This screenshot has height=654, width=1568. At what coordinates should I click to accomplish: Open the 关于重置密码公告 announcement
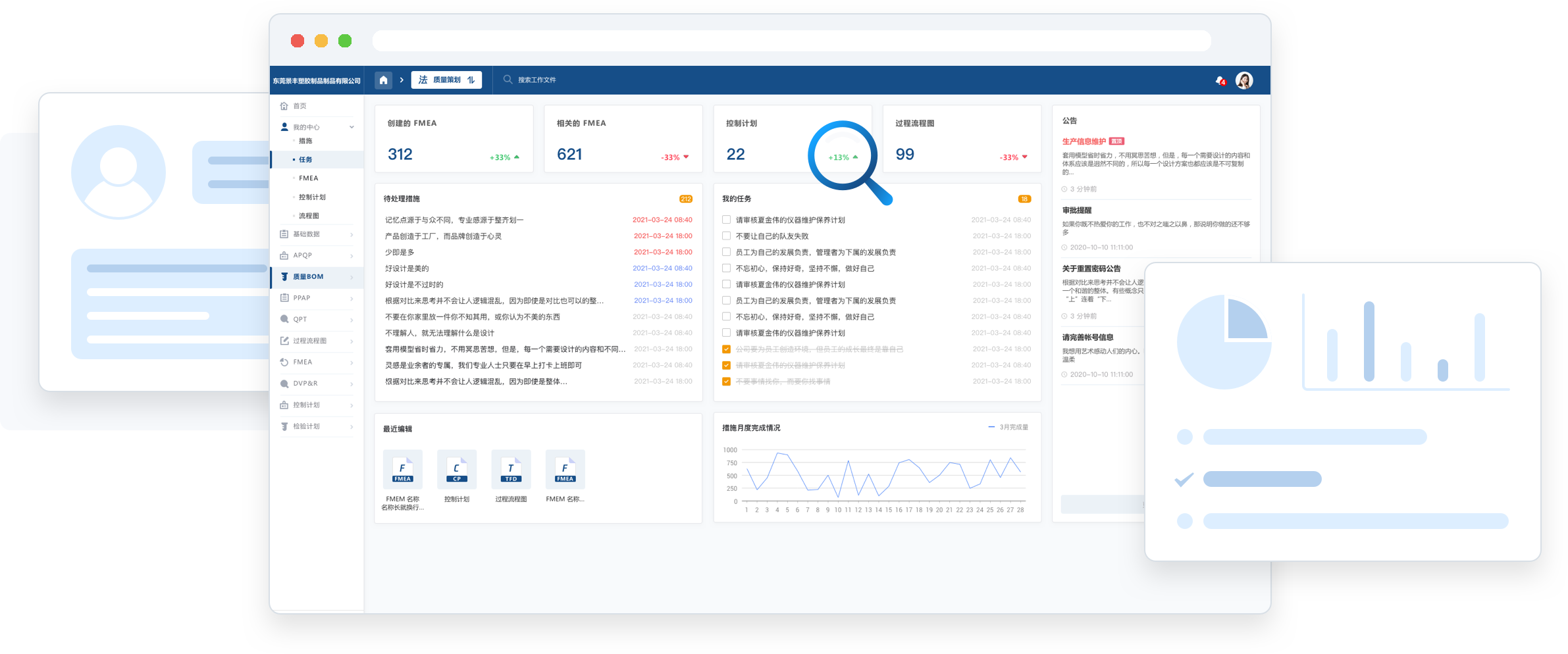pyautogui.click(x=1091, y=268)
